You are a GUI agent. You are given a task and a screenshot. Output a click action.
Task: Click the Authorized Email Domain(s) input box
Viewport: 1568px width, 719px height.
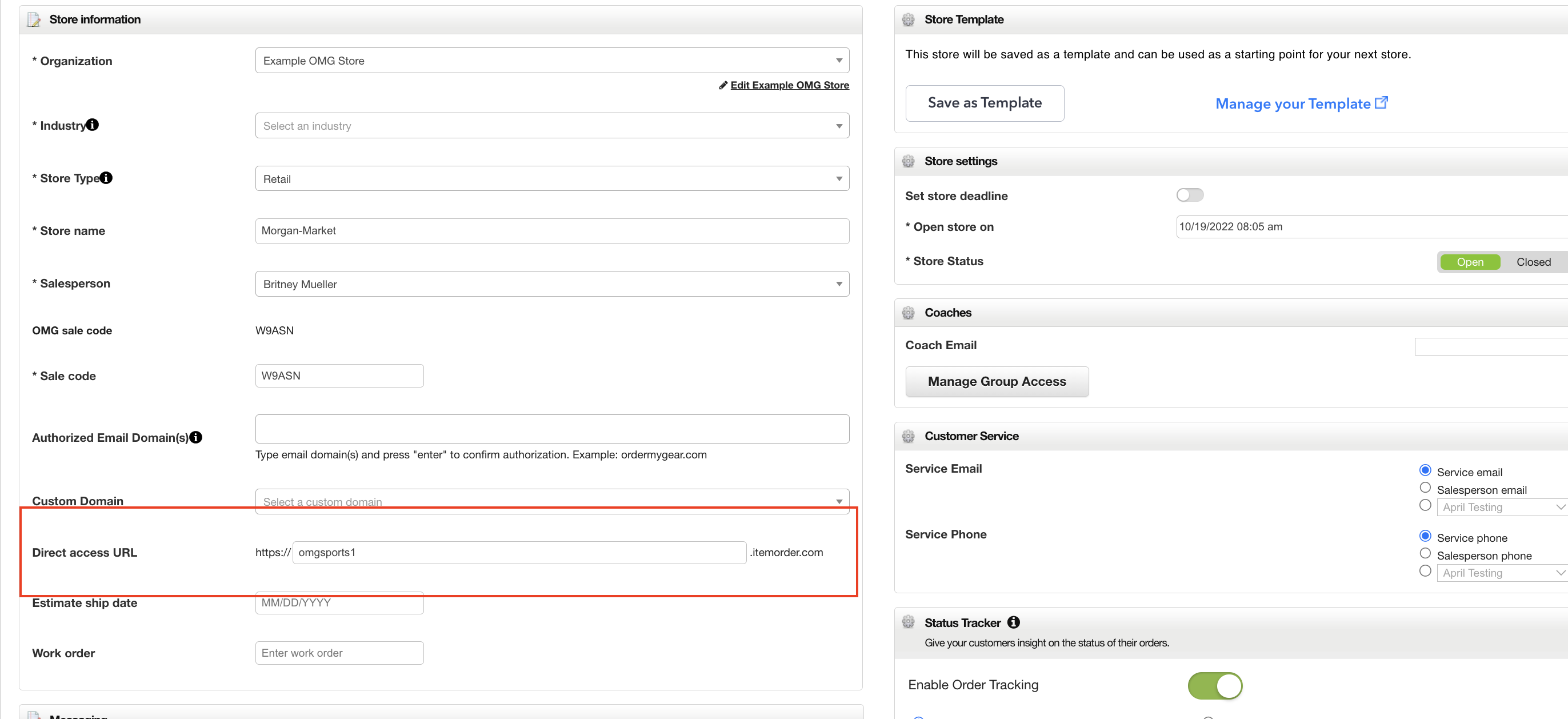(552, 429)
